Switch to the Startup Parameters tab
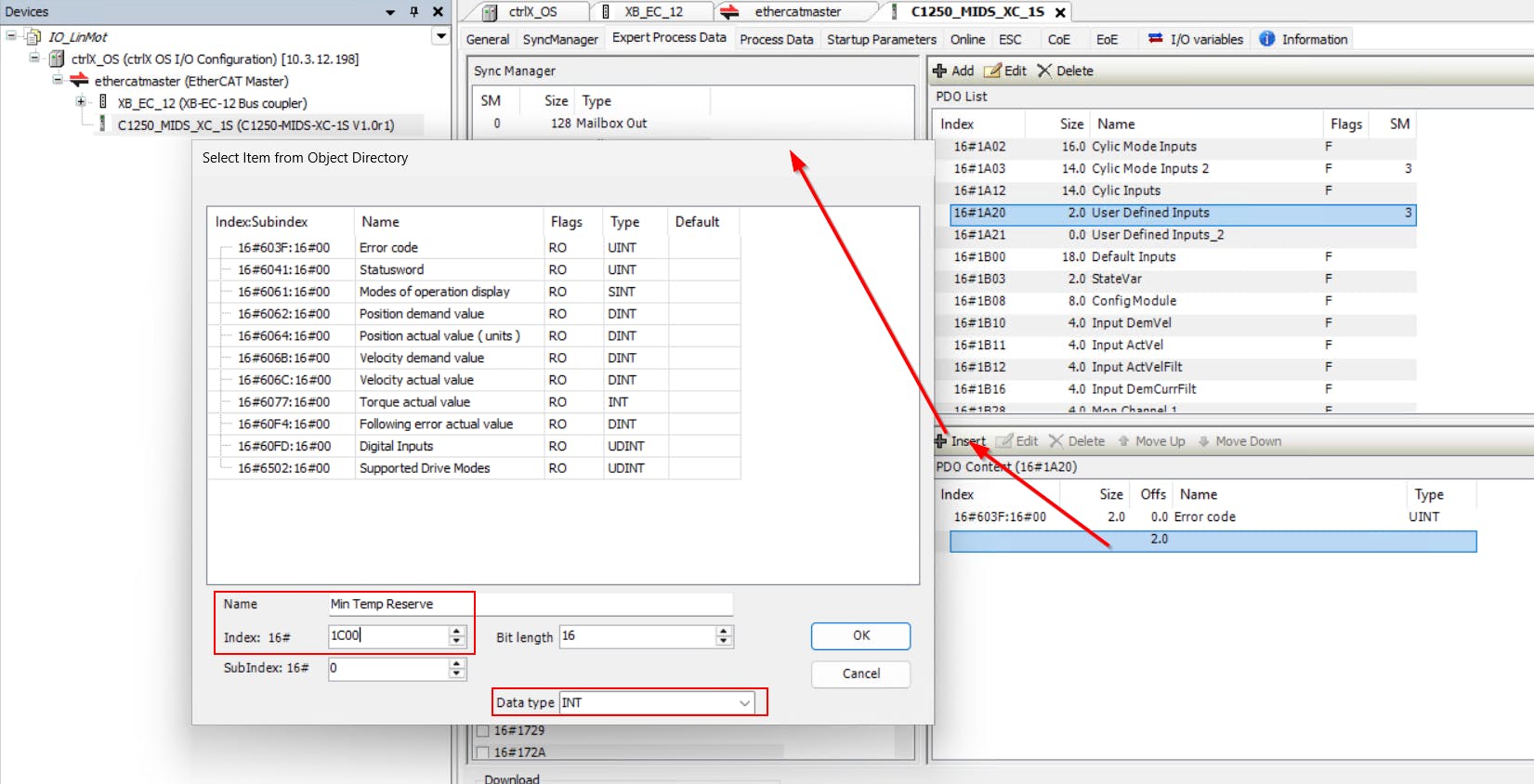Screen dimensions: 1534x784 (881, 39)
